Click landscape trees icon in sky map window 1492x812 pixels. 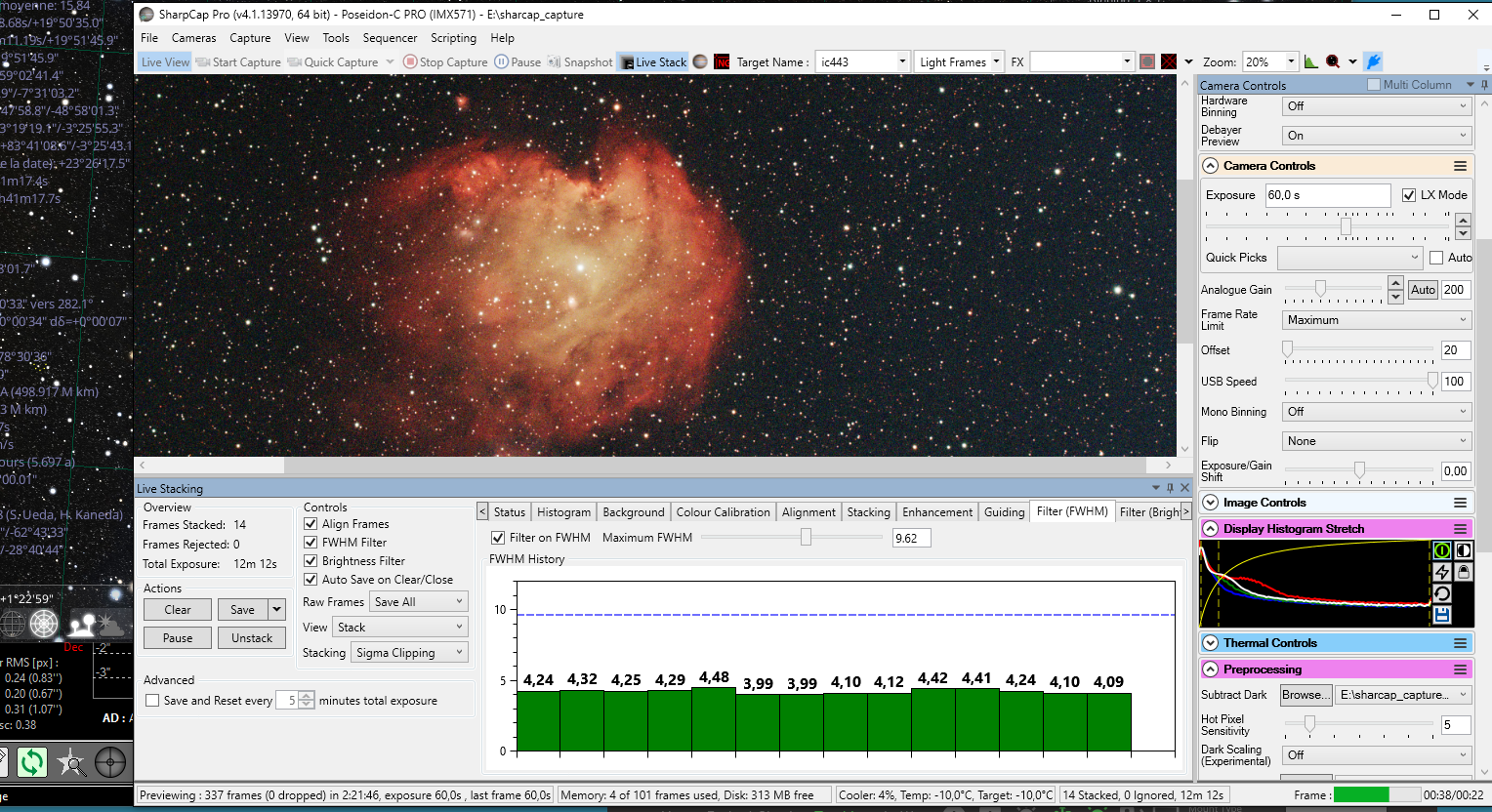click(81, 623)
